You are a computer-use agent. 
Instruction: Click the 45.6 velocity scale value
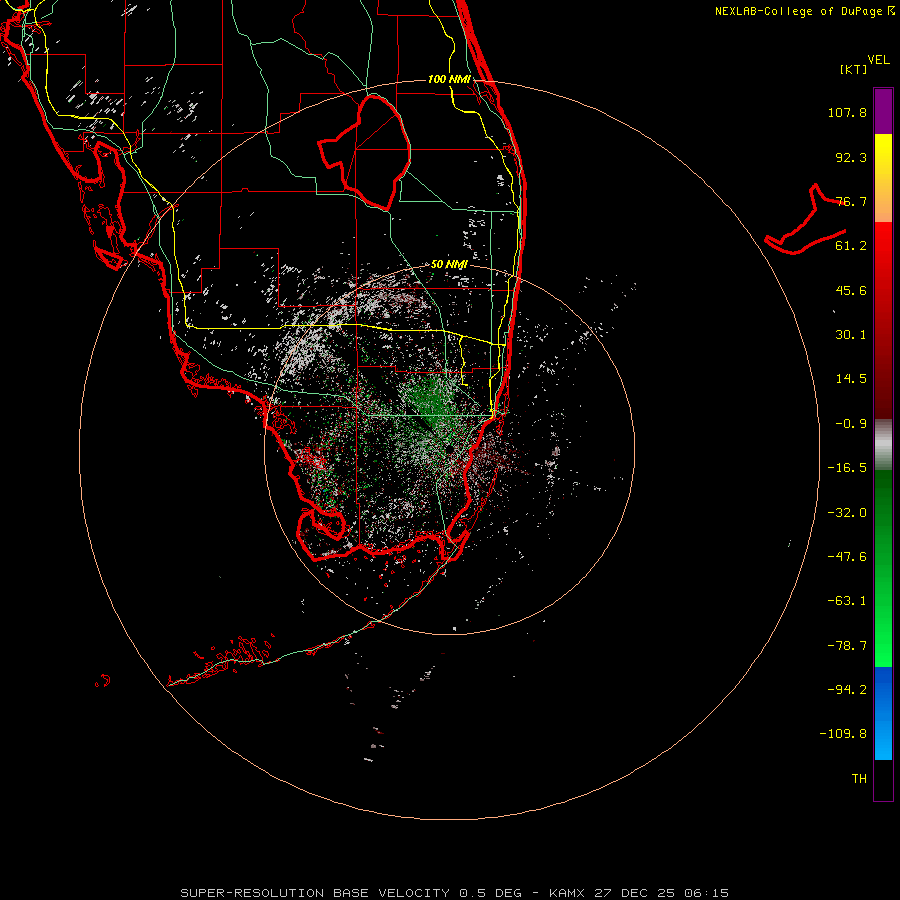[x=851, y=290]
